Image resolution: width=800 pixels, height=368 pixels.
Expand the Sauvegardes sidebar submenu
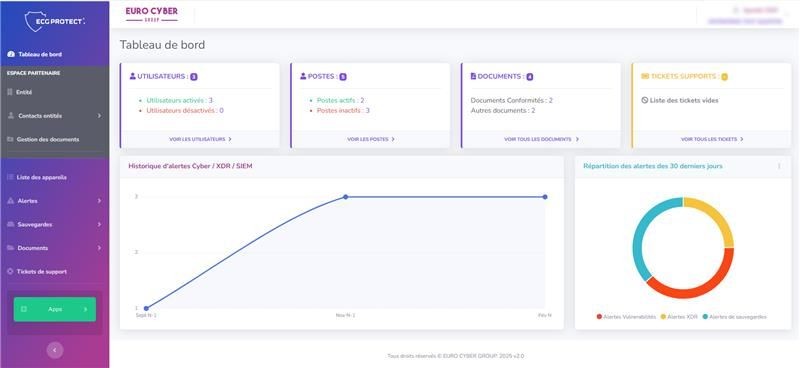point(55,225)
